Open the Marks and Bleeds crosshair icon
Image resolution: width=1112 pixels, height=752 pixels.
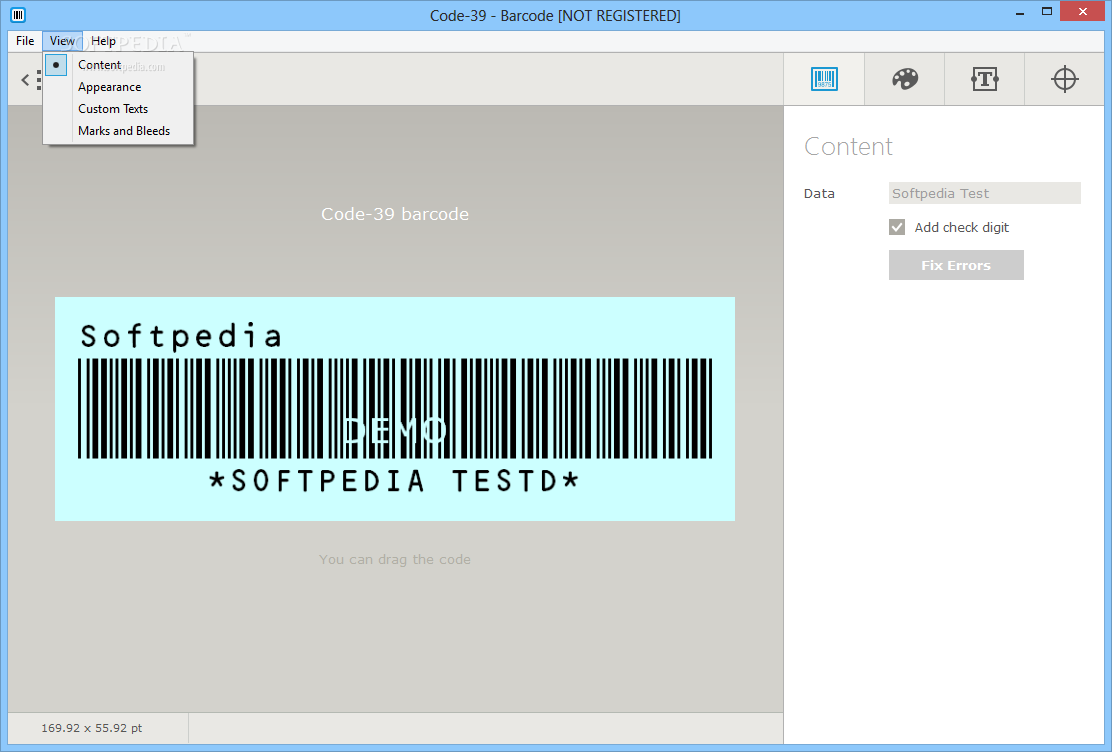pyautogui.click(x=1064, y=79)
